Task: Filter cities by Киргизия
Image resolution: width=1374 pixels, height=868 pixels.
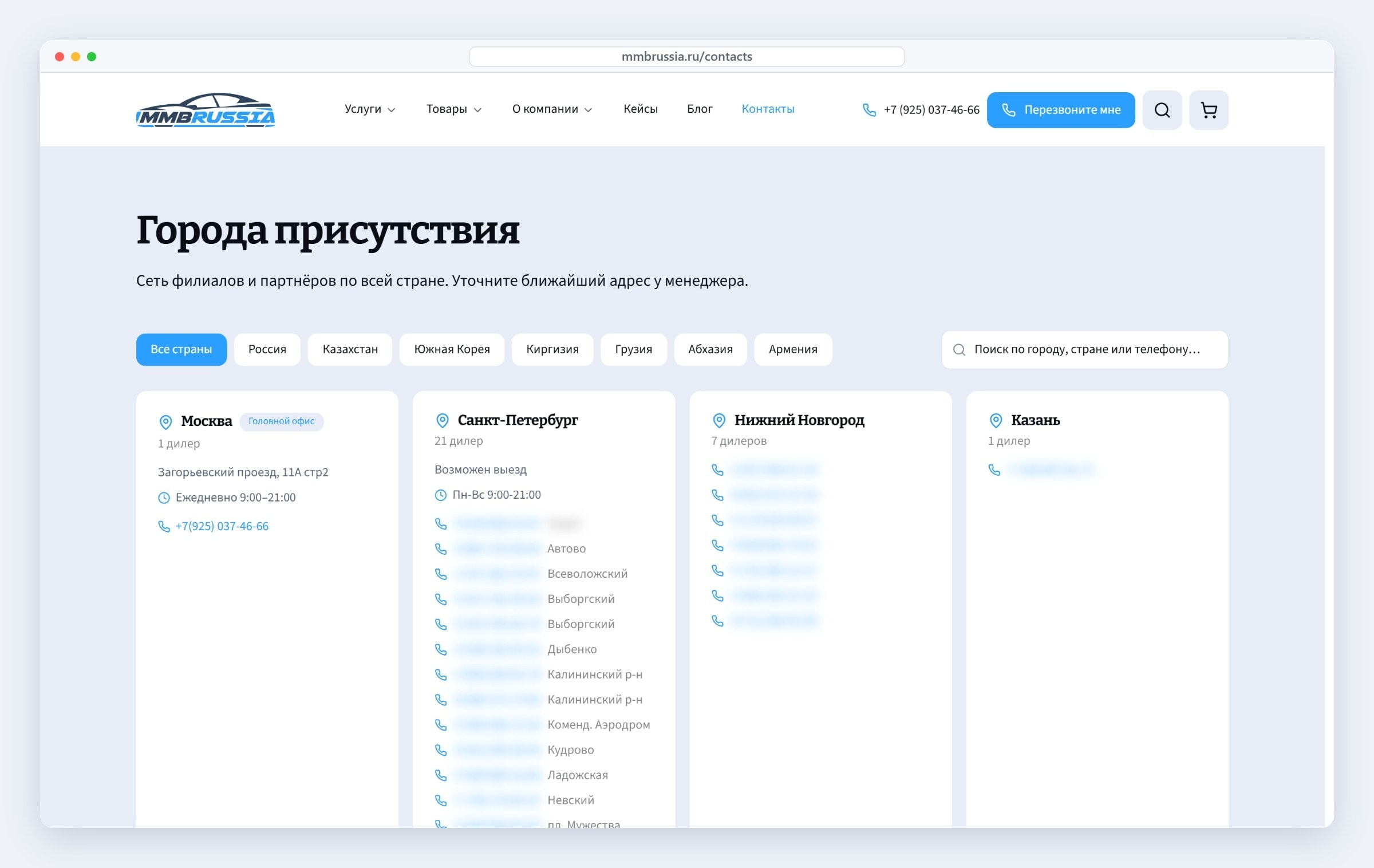Action: pyautogui.click(x=552, y=350)
